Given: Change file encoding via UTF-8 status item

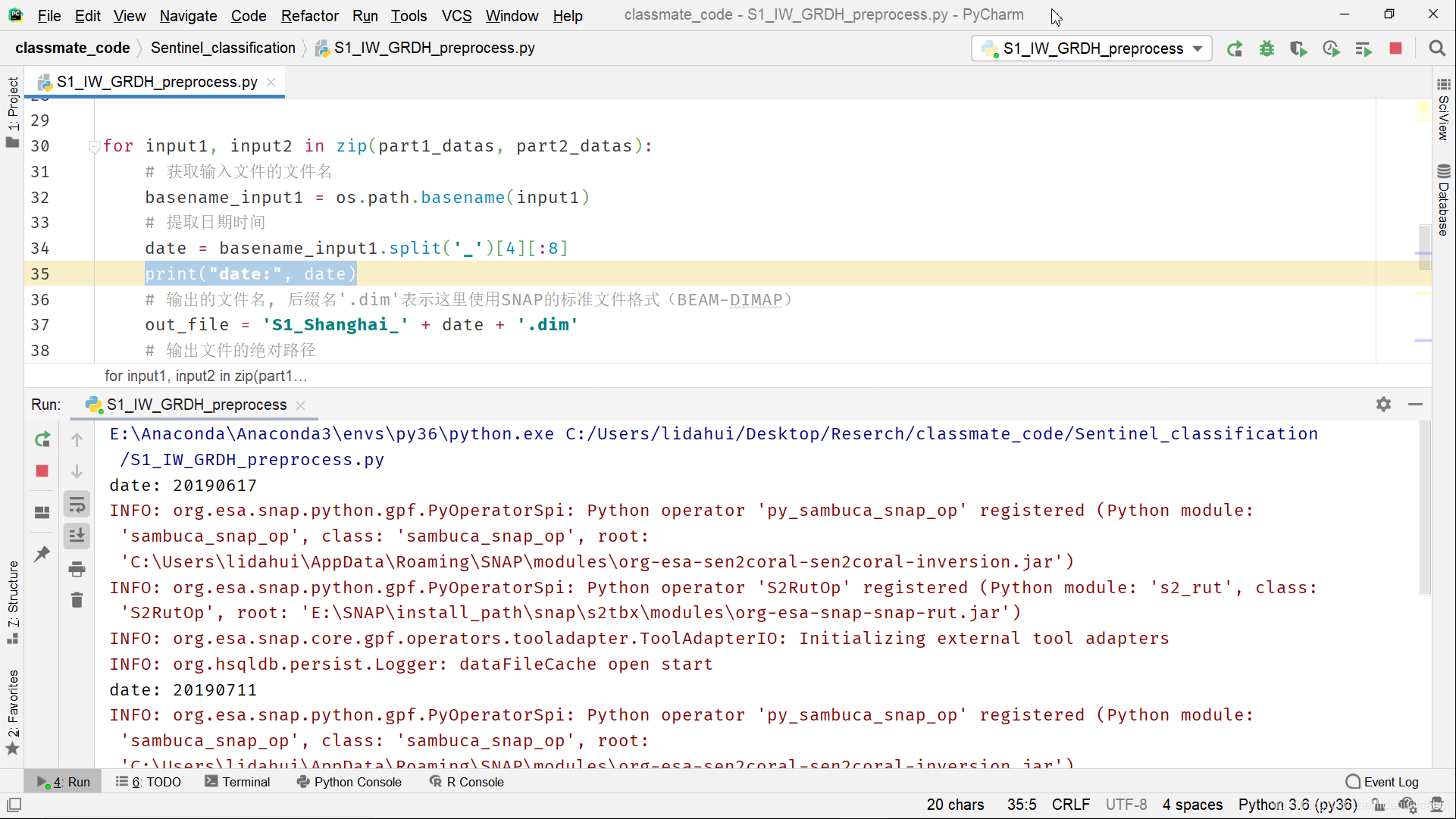Looking at the screenshot, I should point(1126,805).
